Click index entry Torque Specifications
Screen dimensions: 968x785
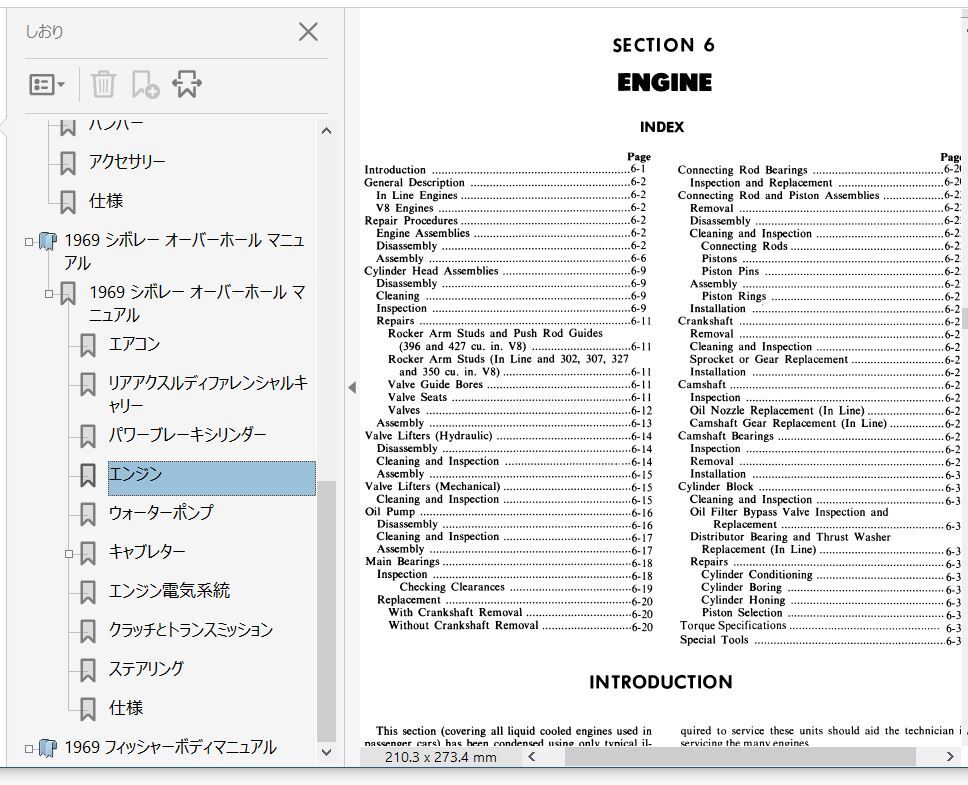[733, 625]
